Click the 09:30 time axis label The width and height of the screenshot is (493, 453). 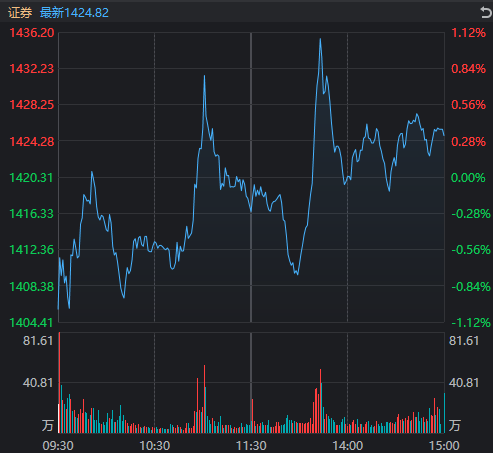pyautogui.click(x=58, y=445)
